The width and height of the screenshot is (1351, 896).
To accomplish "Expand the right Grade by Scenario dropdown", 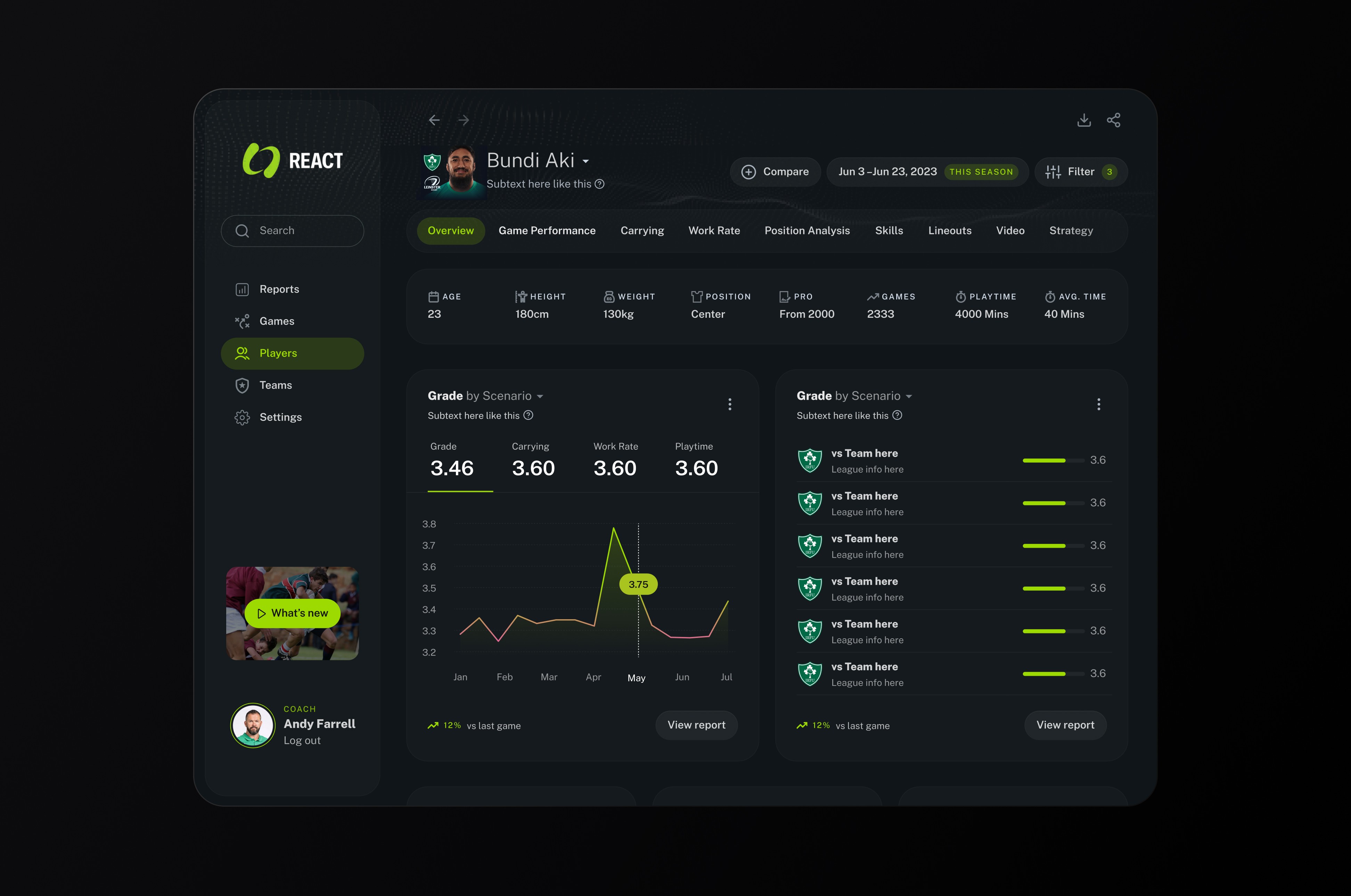I will [908, 397].
